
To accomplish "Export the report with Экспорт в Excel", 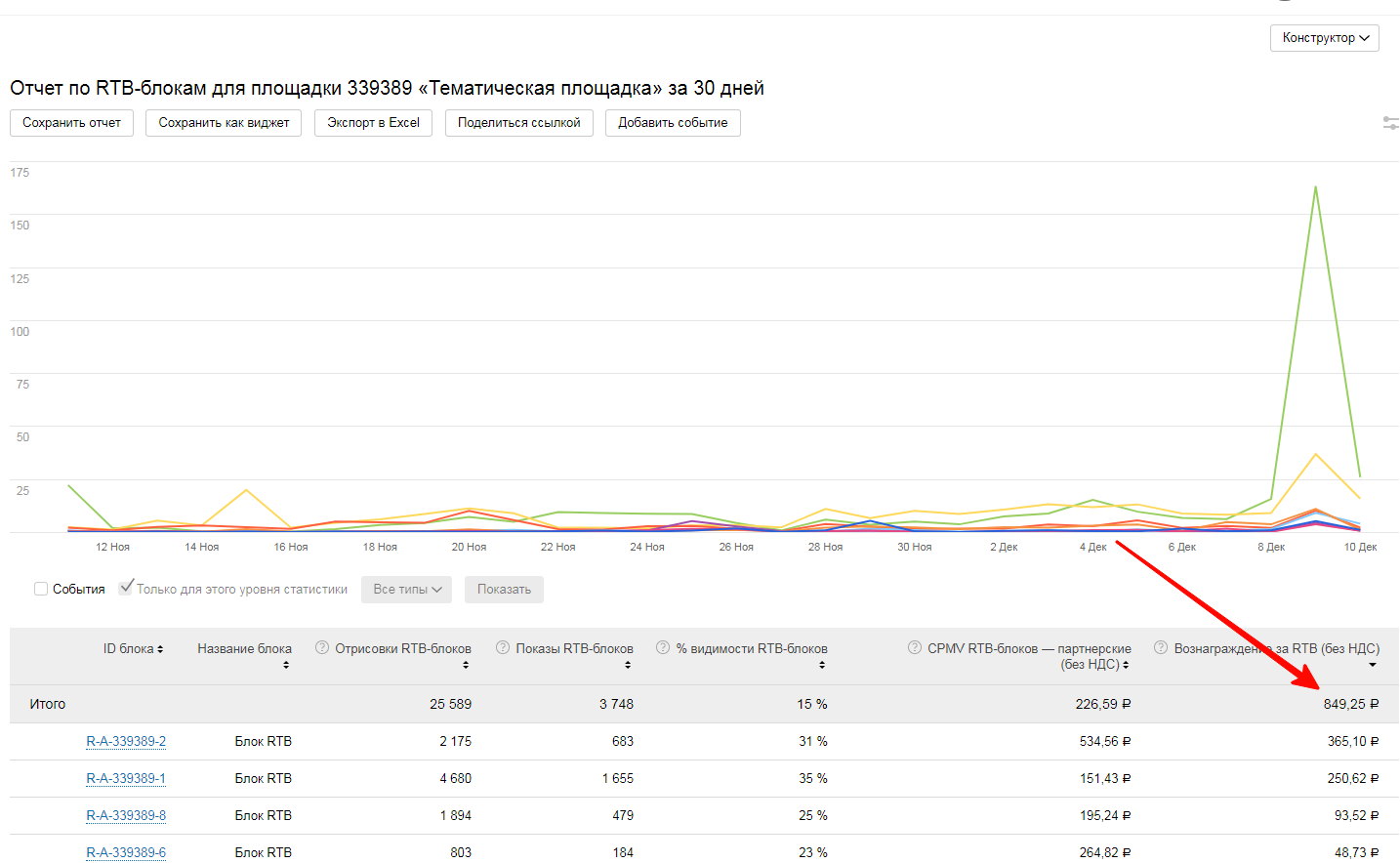I will click(x=373, y=123).
